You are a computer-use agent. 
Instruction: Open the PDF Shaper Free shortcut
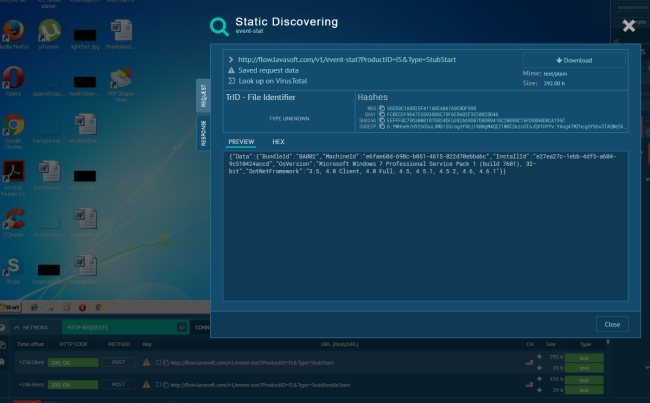(121, 85)
